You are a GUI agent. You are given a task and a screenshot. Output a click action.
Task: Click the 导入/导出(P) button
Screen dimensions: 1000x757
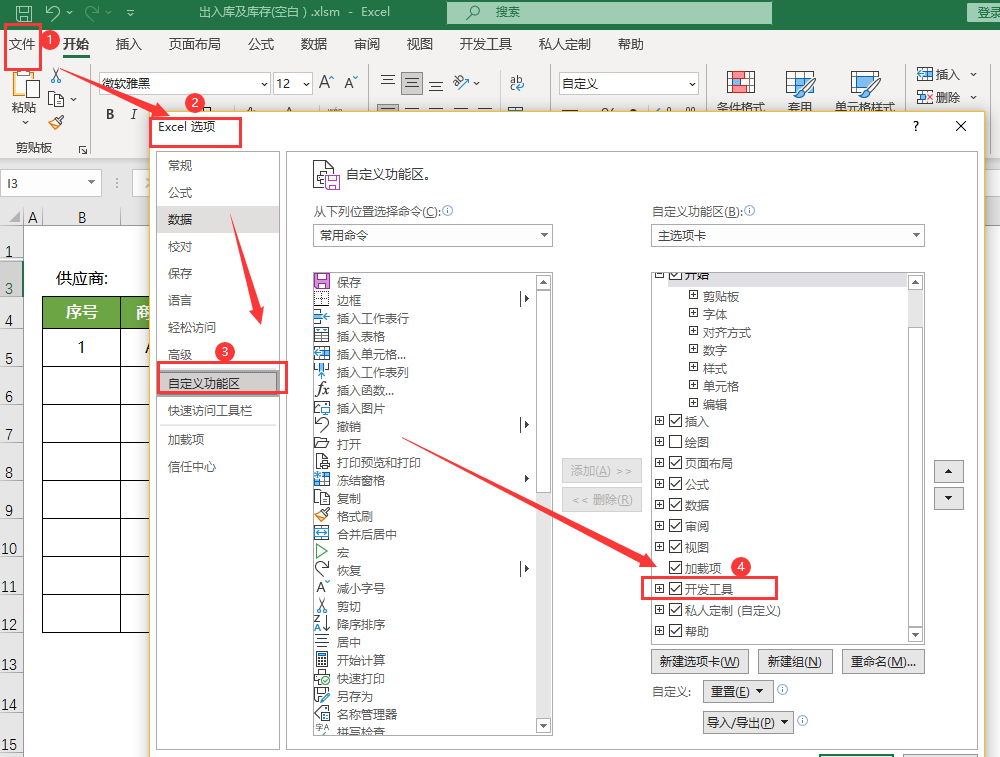[x=748, y=723]
